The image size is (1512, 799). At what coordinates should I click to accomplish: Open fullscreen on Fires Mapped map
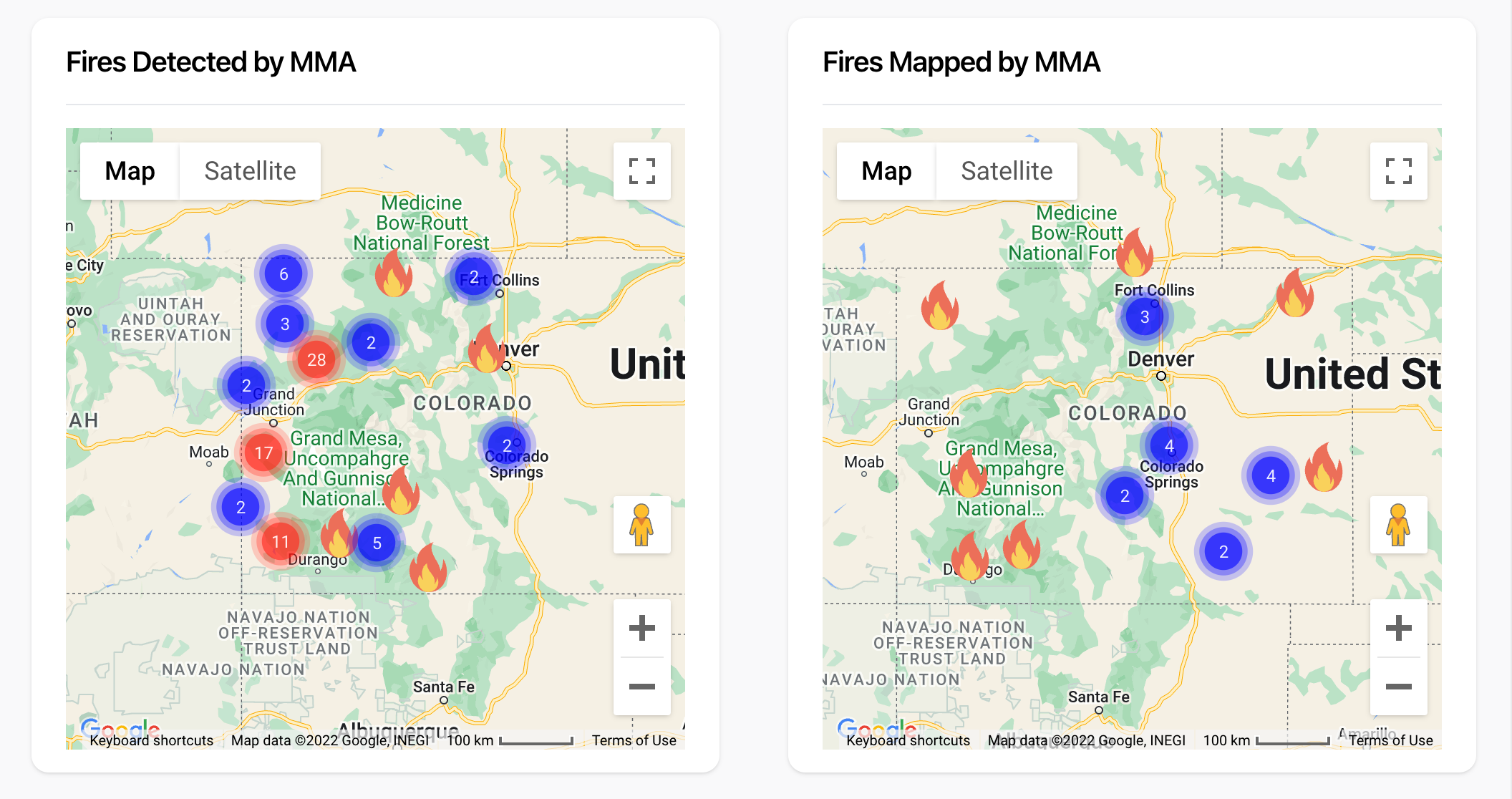[x=1398, y=171]
